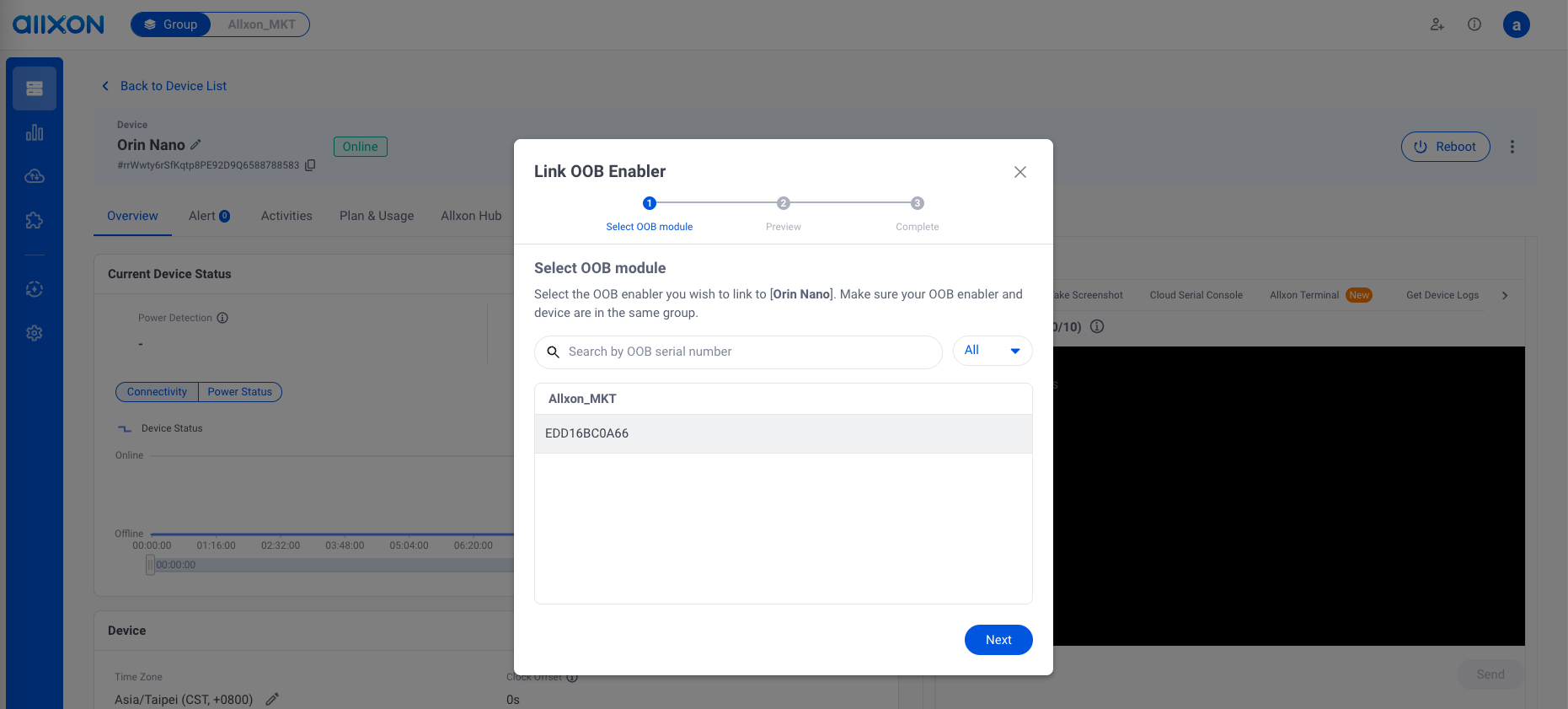Click the Next button in dialog
Screen dimensions: 1568x709
(998, 640)
